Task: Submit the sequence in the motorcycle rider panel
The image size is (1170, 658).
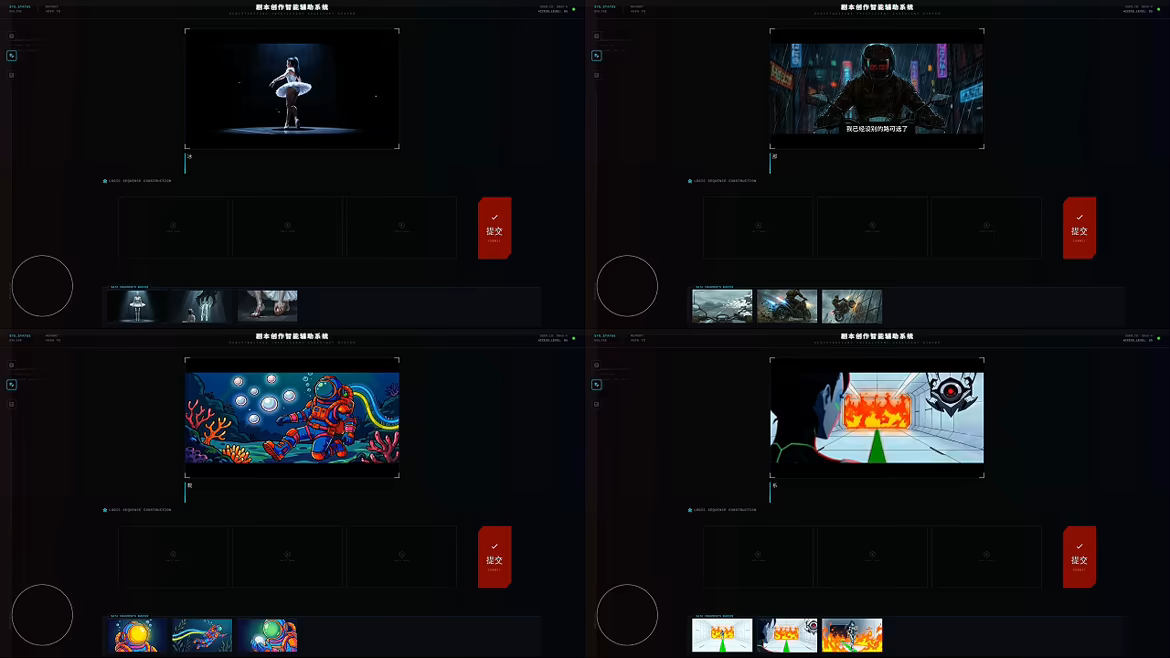Action: tap(1079, 228)
